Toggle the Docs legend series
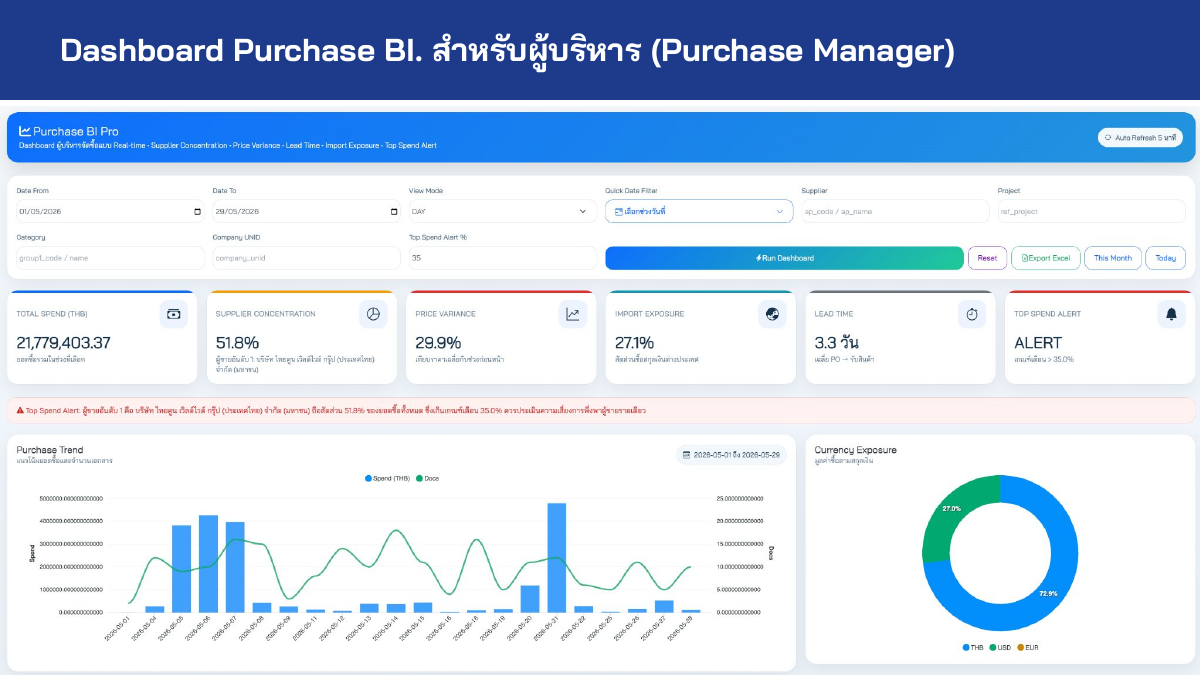This screenshot has width=1200, height=675. point(427,479)
